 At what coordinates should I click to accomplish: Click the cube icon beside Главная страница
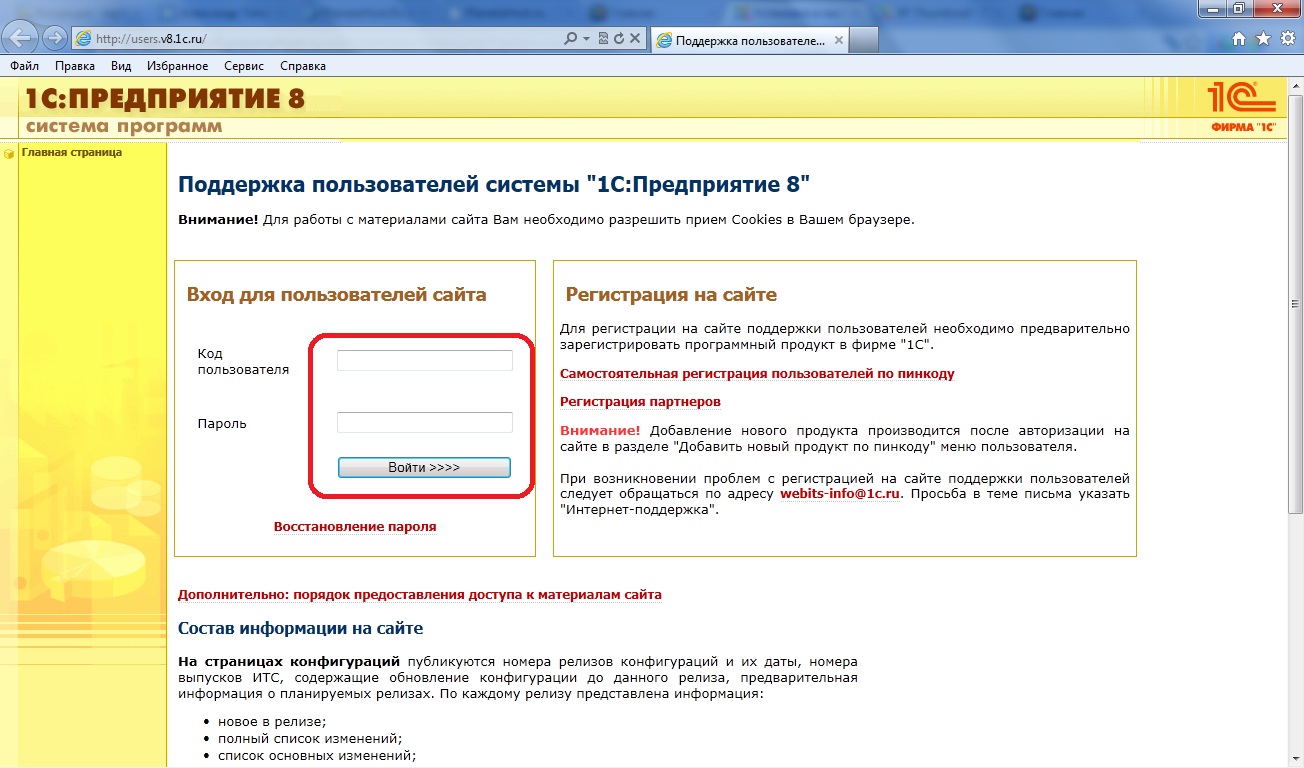point(10,153)
